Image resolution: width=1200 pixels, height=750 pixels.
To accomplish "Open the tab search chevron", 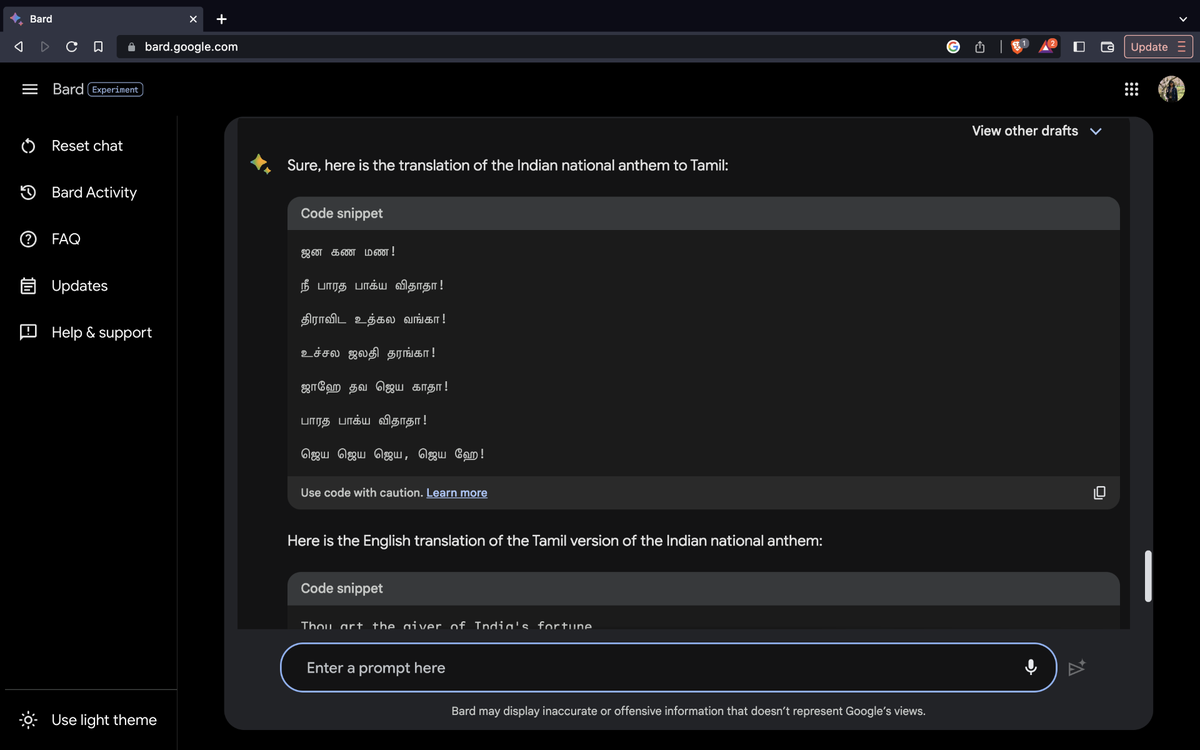I will 1184,18.
